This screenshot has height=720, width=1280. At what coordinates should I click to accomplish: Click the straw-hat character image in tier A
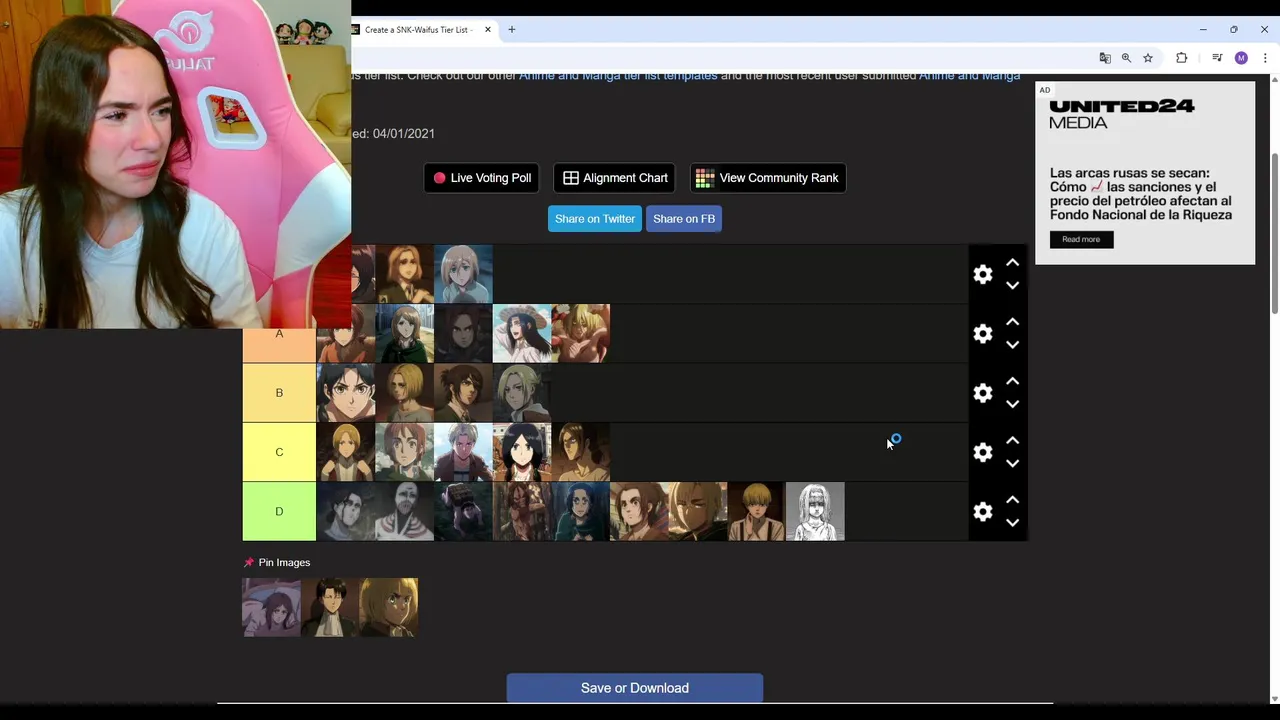(522, 334)
